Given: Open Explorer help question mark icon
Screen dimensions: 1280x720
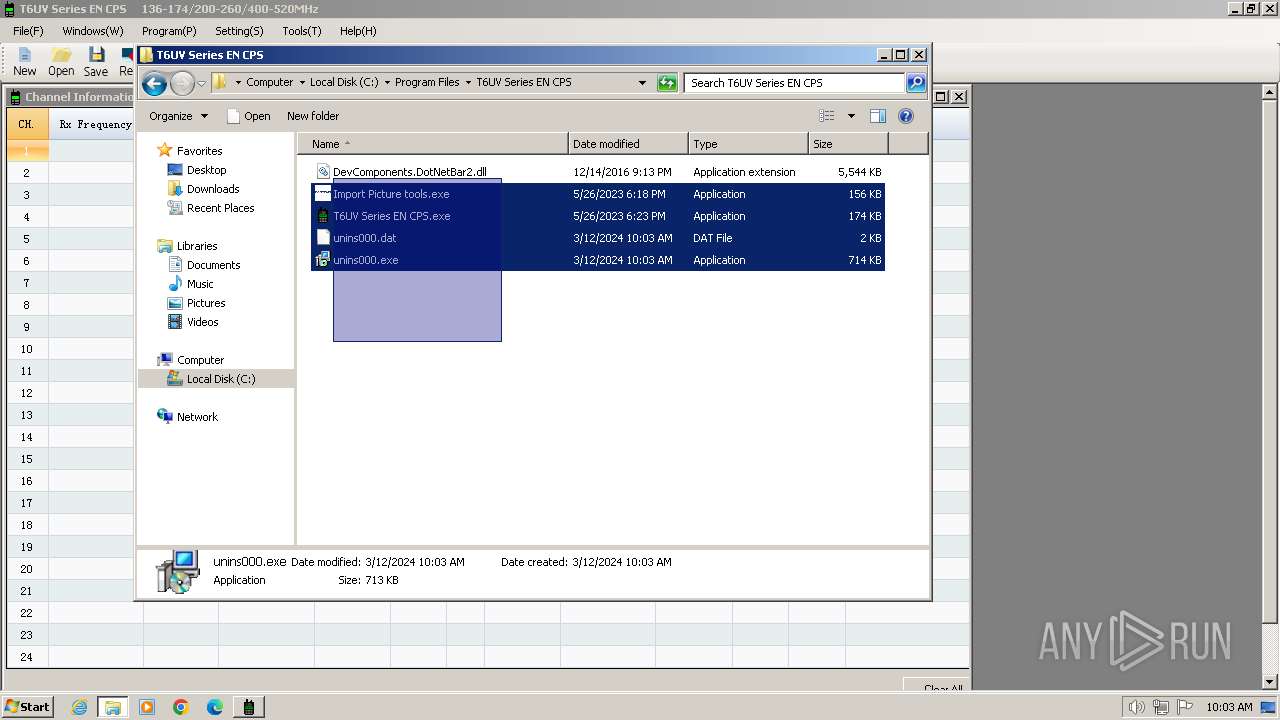Looking at the screenshot, I should (906, 116).
